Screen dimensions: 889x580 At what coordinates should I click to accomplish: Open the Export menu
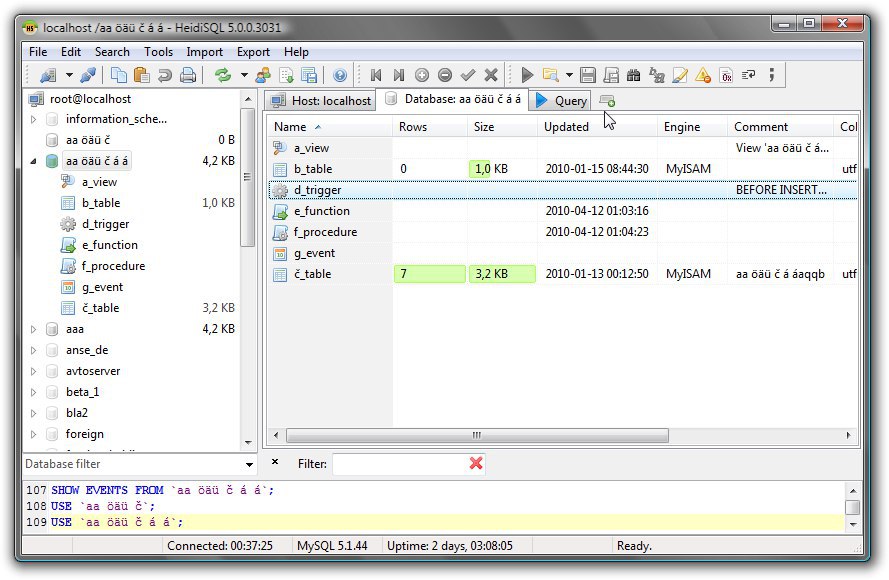click(253, 52)
